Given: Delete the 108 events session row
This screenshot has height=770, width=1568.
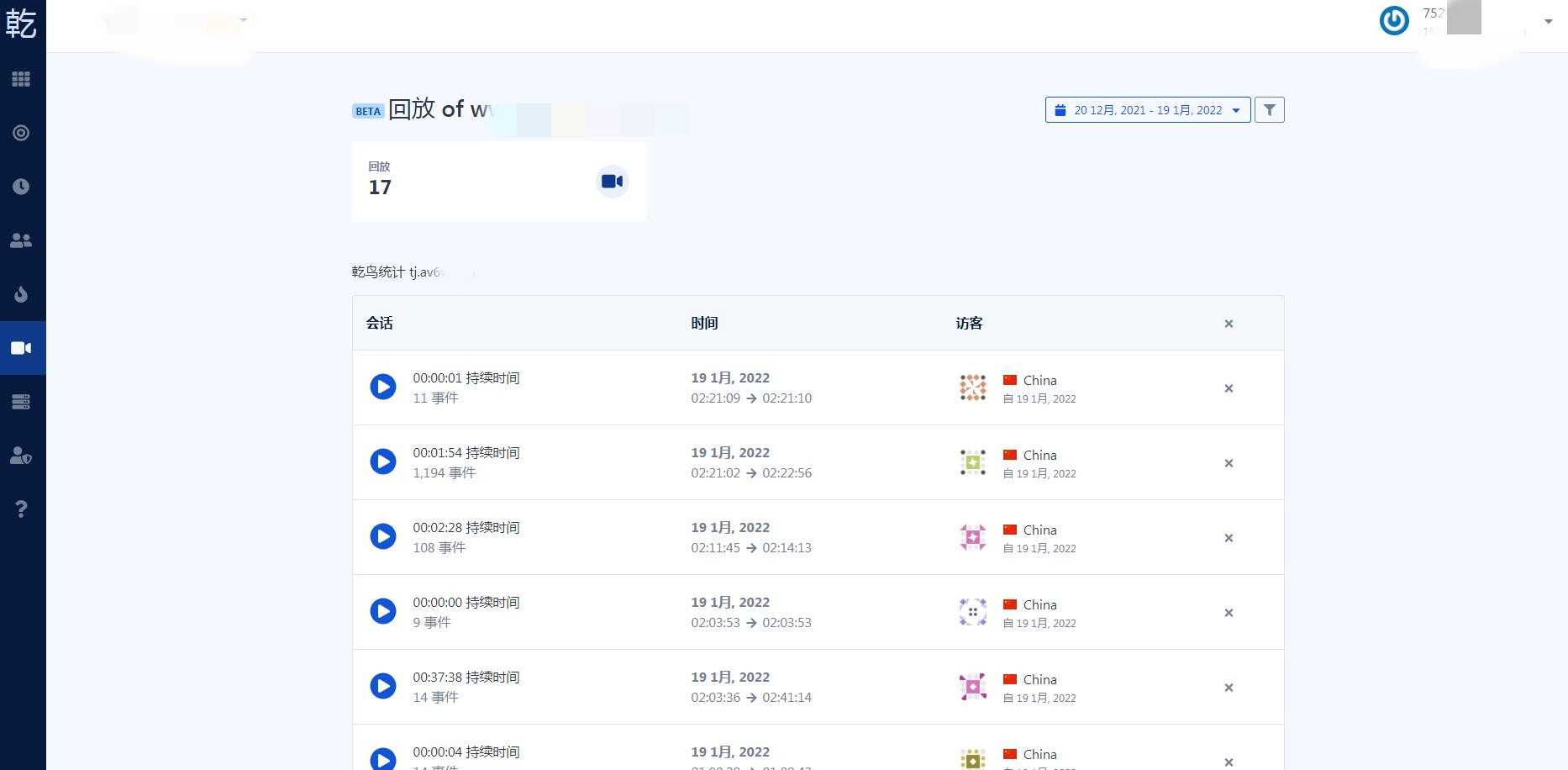Looking at the screenshot, I should [1229, 538].
